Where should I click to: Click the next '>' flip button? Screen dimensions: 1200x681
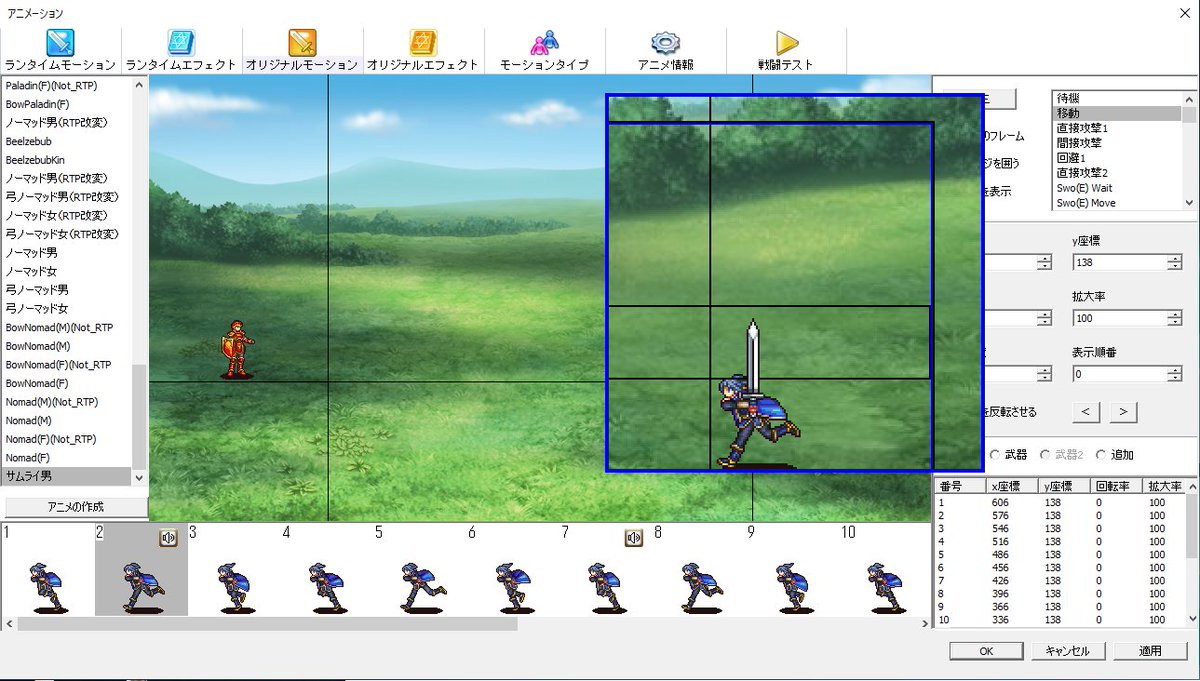[x=1123, y=411]
